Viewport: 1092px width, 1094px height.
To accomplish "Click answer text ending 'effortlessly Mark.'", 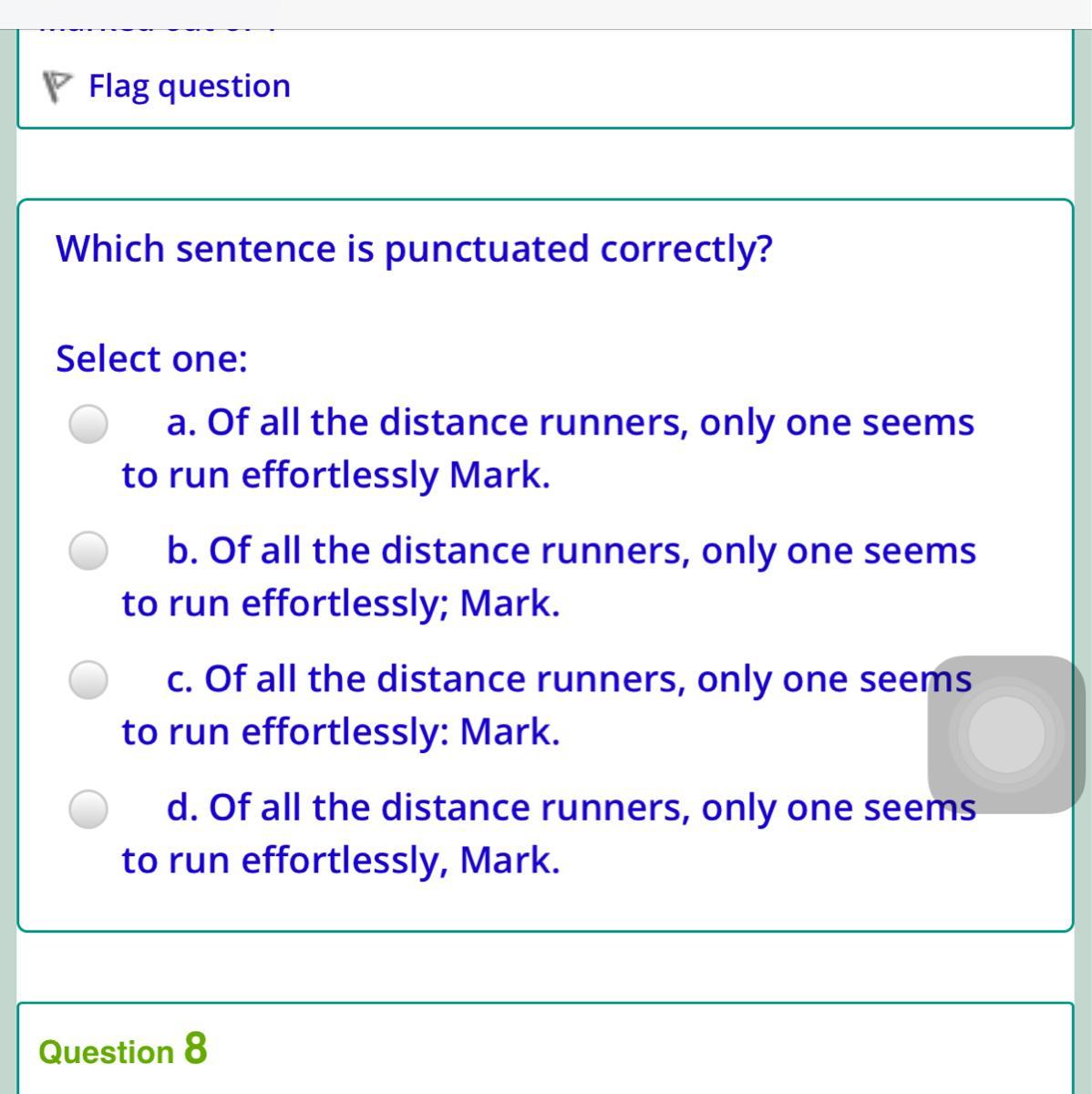I will click(335, 475).
